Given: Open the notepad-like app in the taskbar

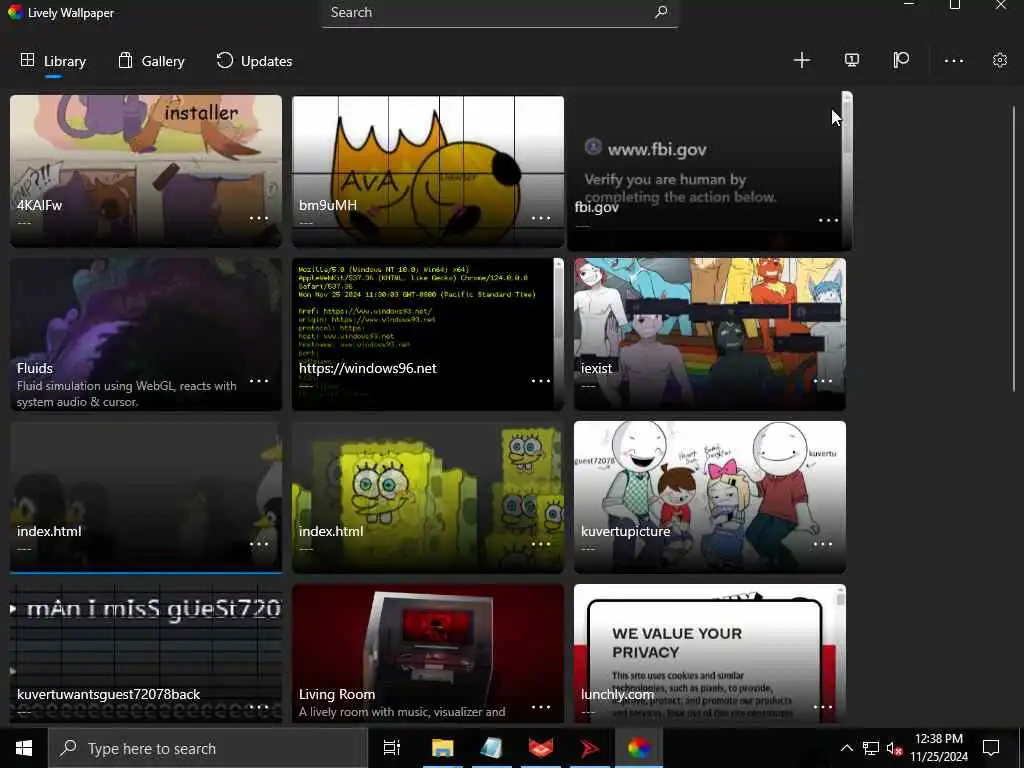Looking at the screenshot, I should coord(491,748).
